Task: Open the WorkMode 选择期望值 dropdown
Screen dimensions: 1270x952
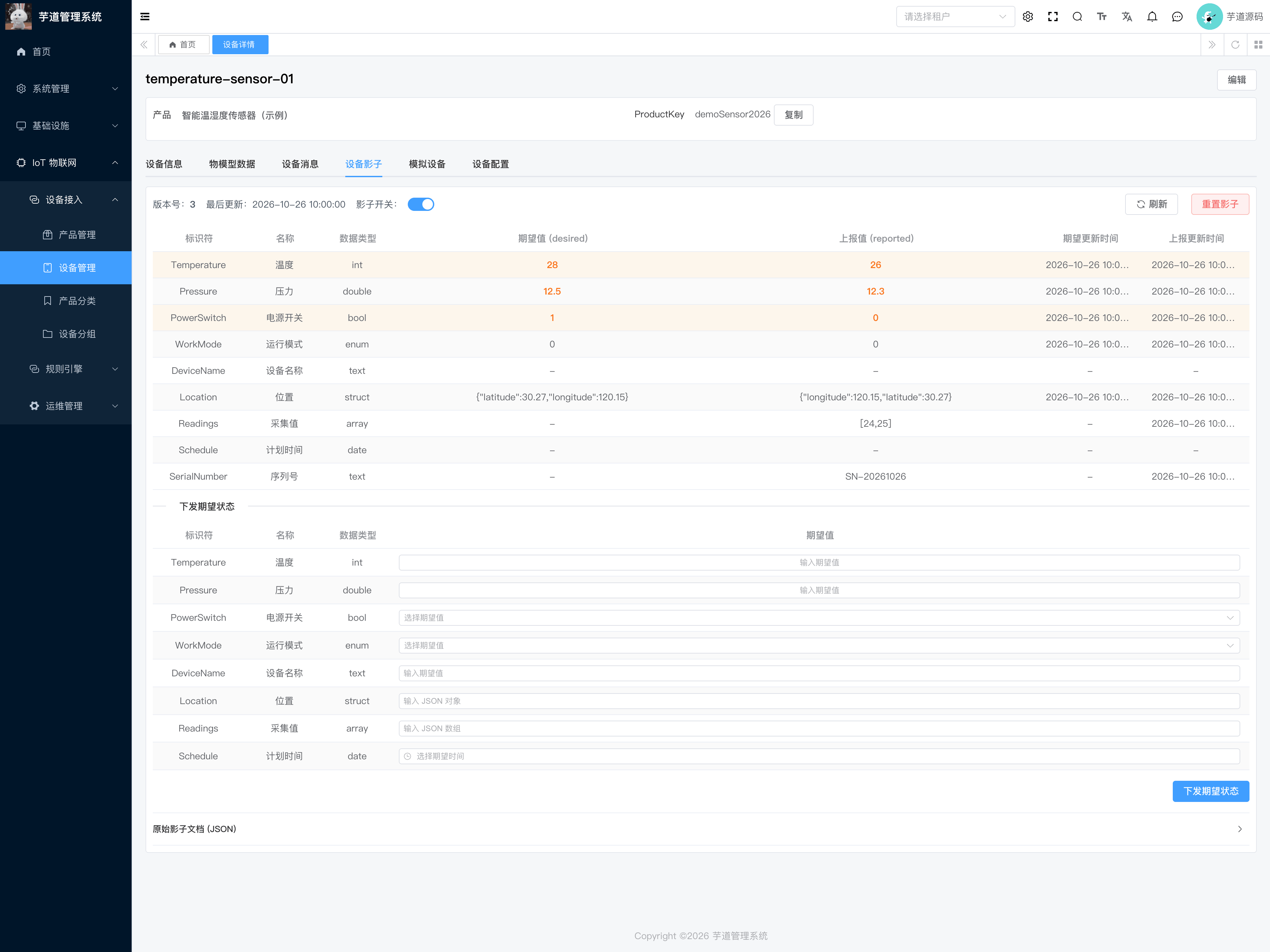Action: (x=819, y=646)
